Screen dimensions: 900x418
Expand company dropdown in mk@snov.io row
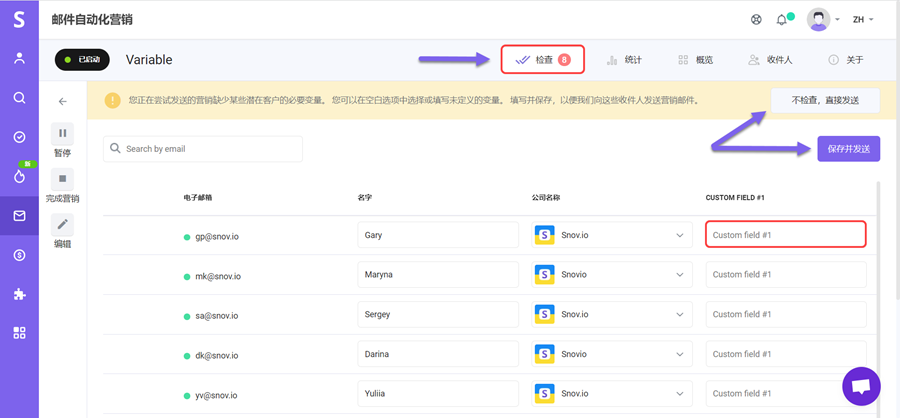680,275
